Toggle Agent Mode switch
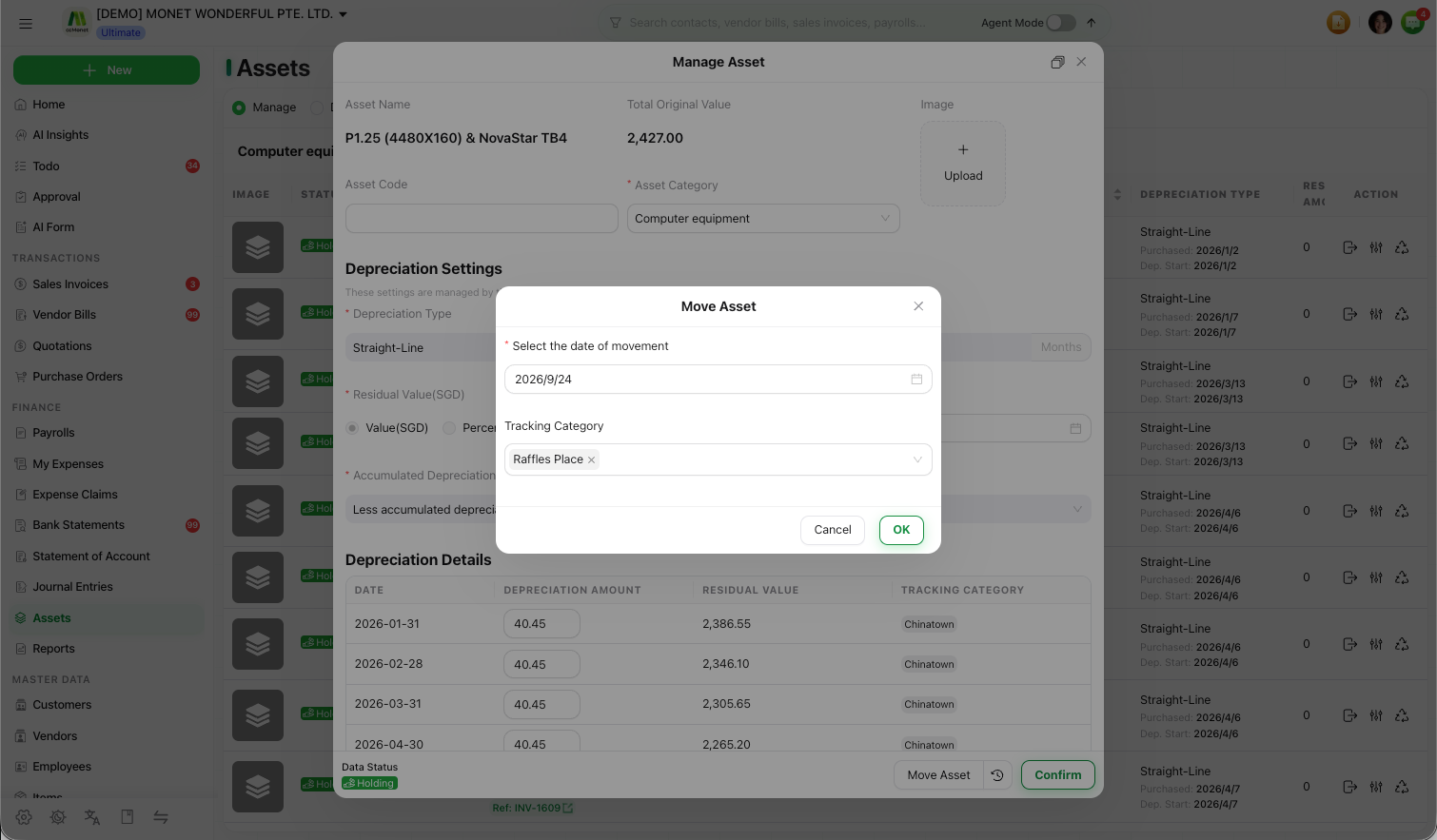The height and width of the screenshot is (840, 1437). [x=1061, y=23]
